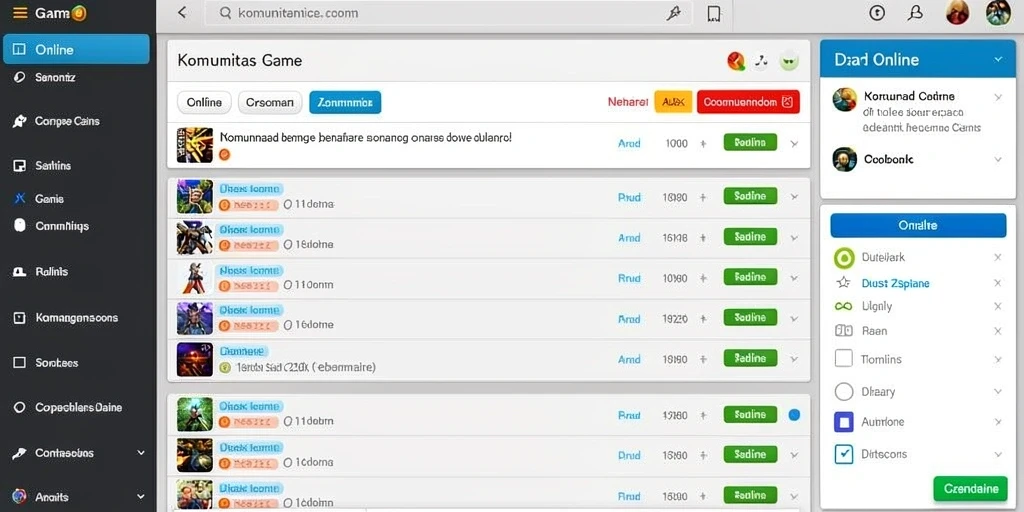Image resolution: width=1024 pixels, height=512 pixels.
Task: Click the Ralinis sidebar icon
Action: point(20,272)
